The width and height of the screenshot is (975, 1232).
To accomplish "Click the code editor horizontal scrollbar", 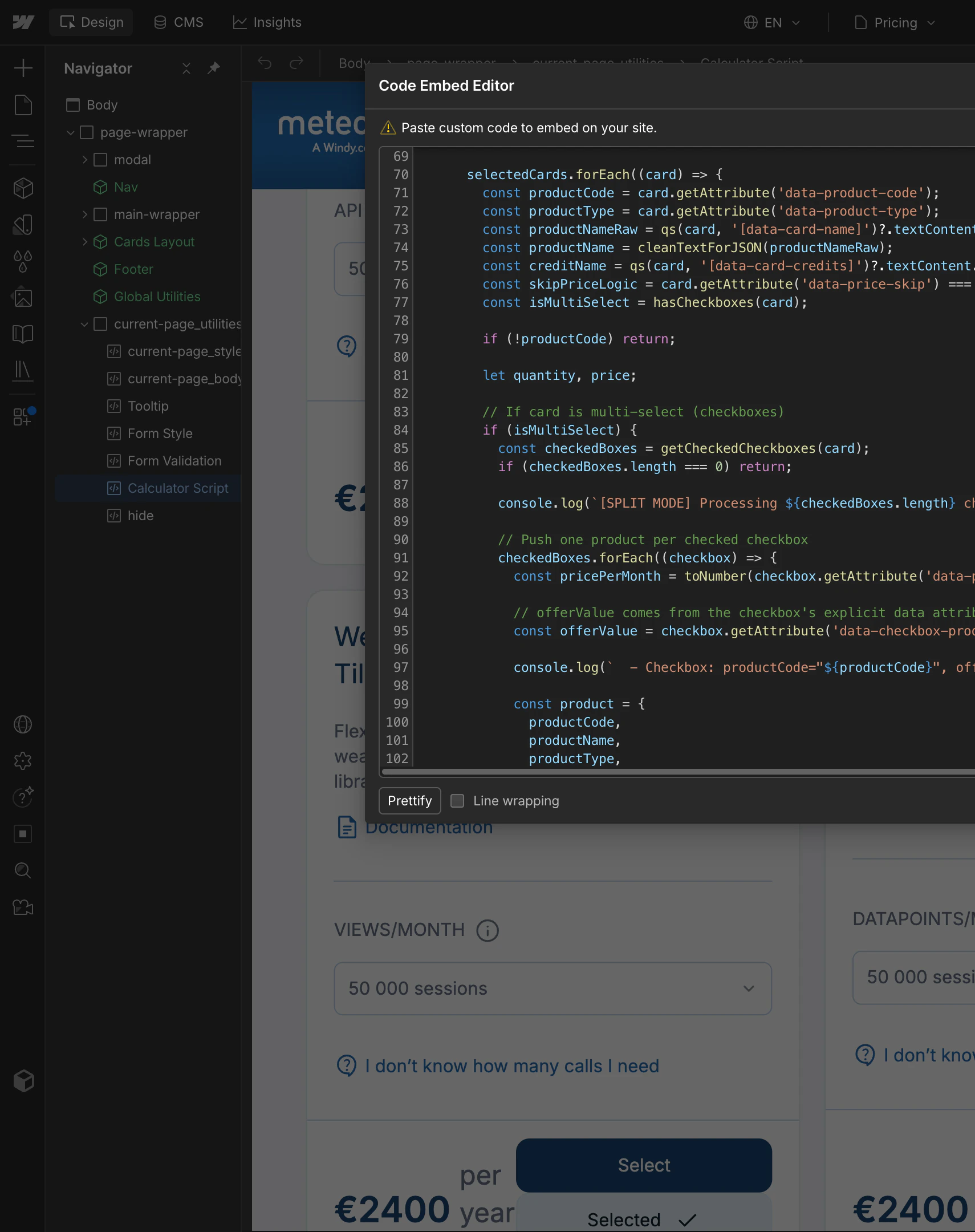I will [x=678, y=772].
